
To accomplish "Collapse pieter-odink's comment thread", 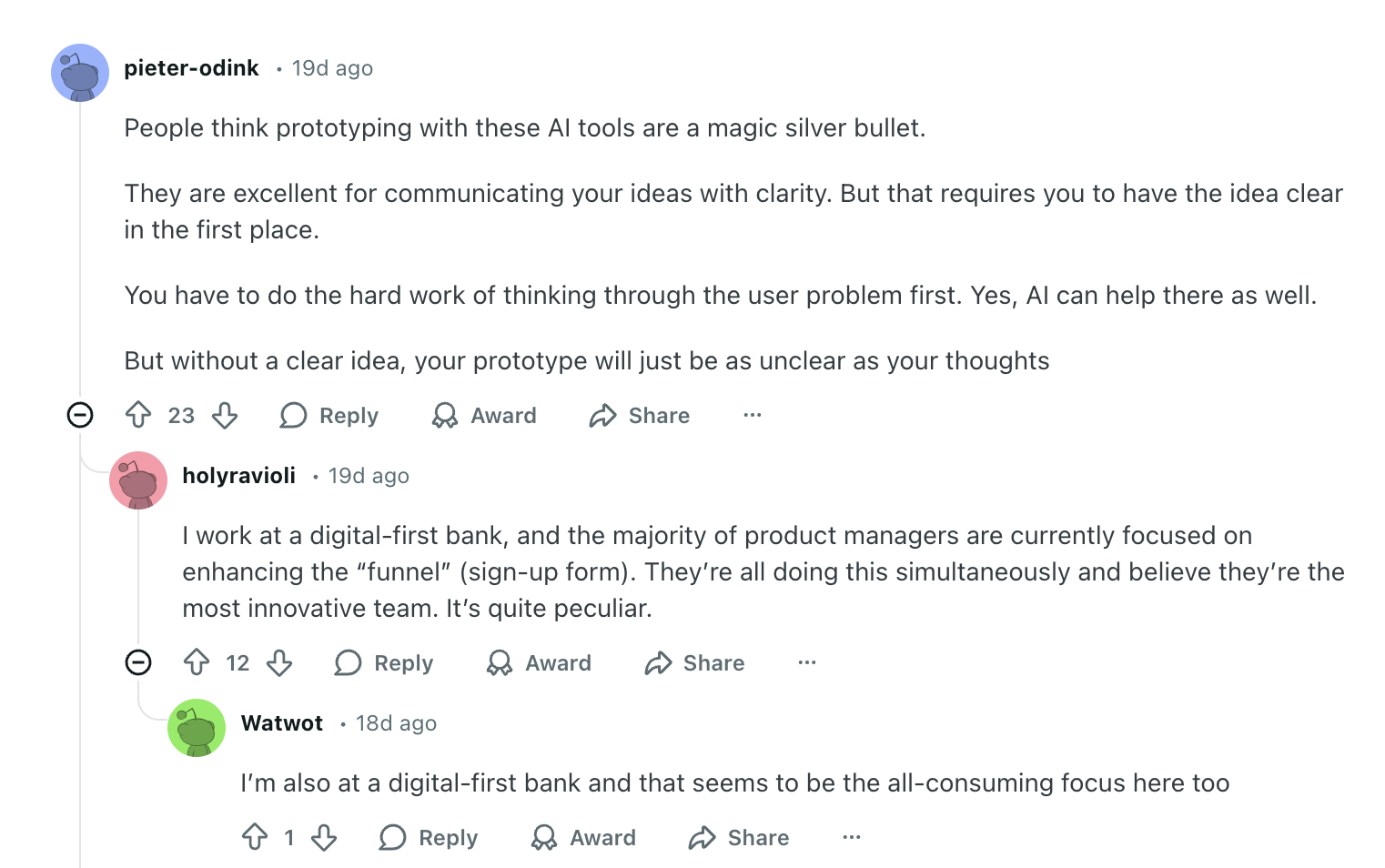I will 80,416.
